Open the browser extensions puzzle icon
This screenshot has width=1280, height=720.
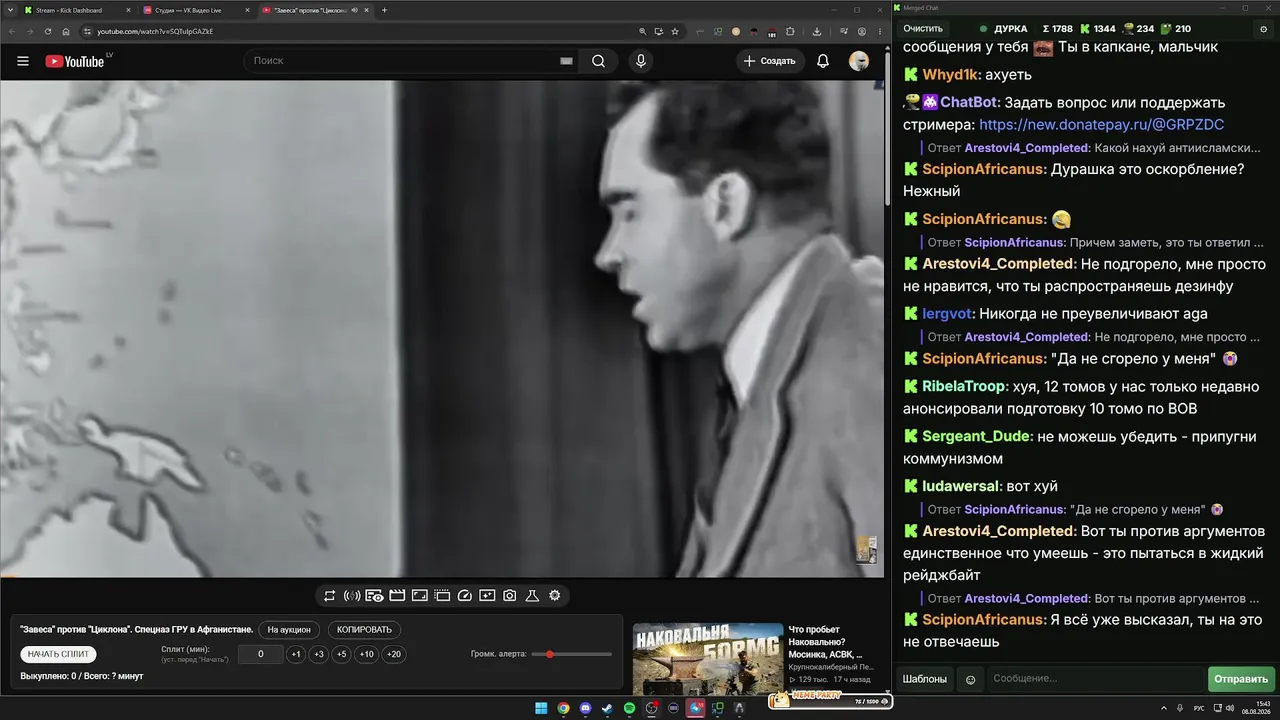(790, 31)
